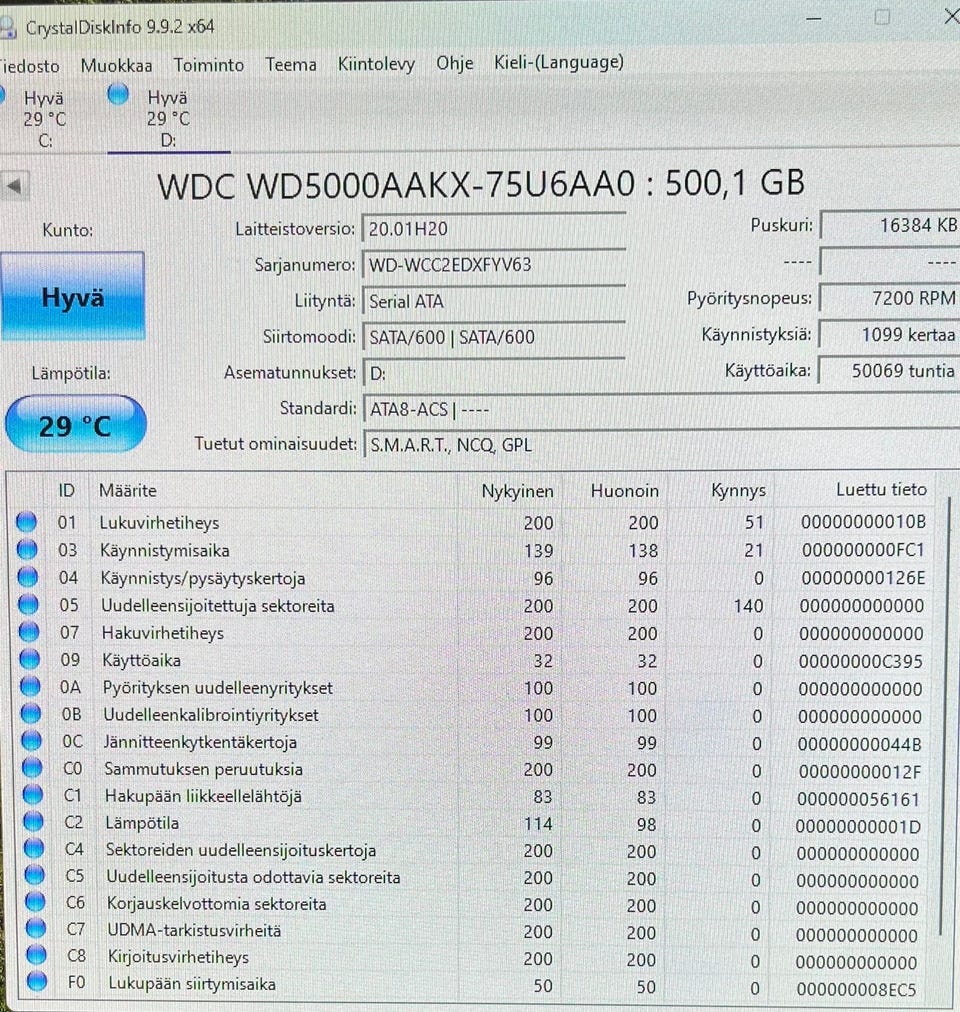Click the 29 °C temperature button
960x1012 pixels.
click(76, 425)
